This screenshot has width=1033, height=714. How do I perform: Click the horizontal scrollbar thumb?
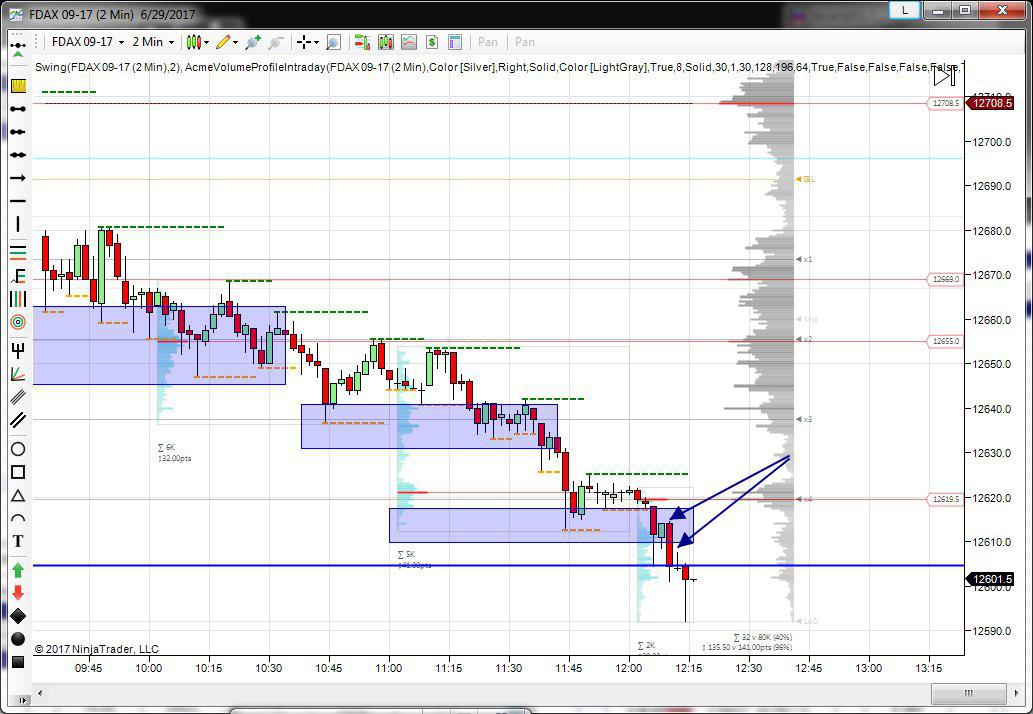pyautogui.click(x=968, y=693)
